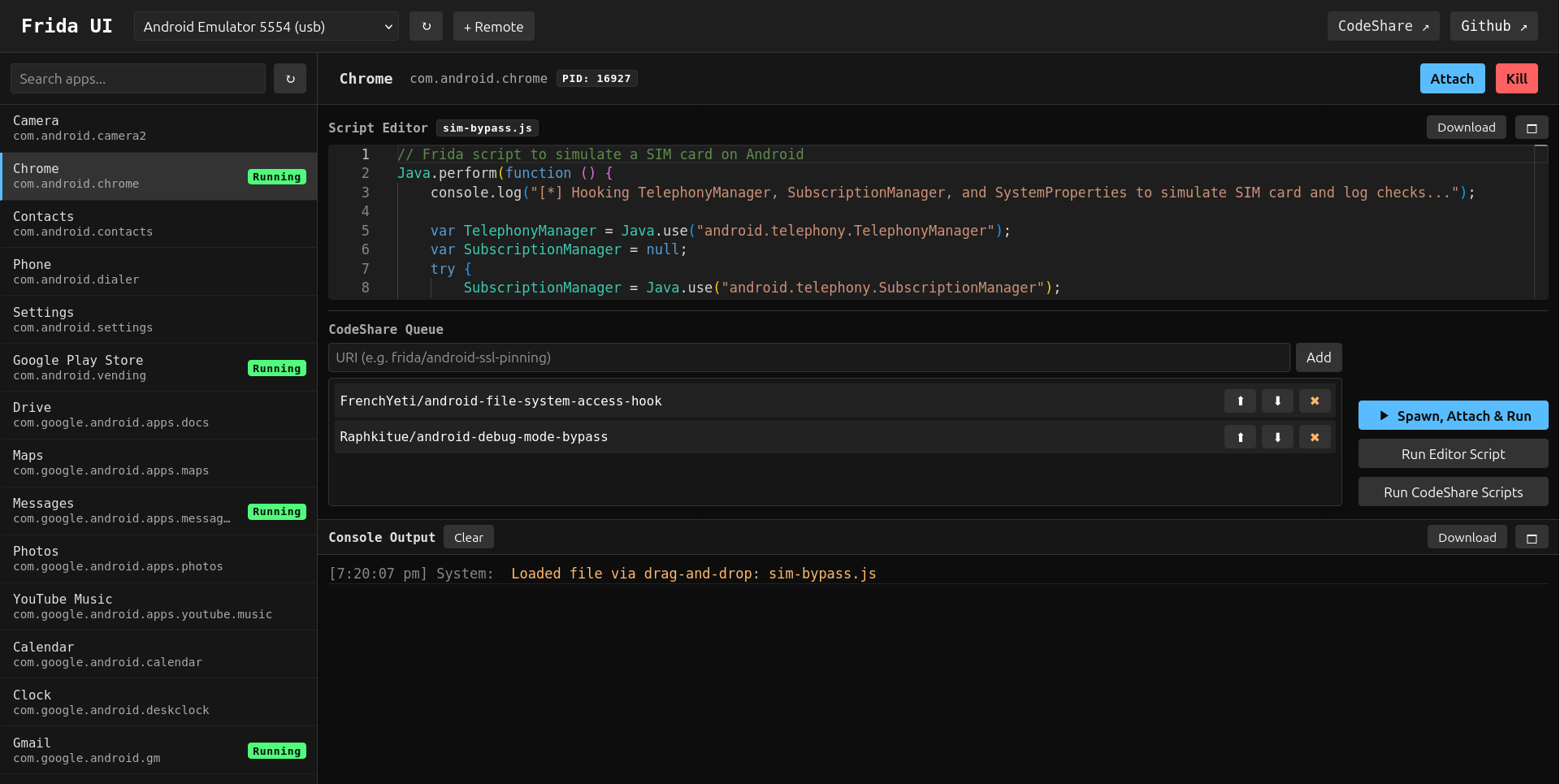The image size is (1560, 784).
Task: Refresh the device list
Action: tap(426, 26)
